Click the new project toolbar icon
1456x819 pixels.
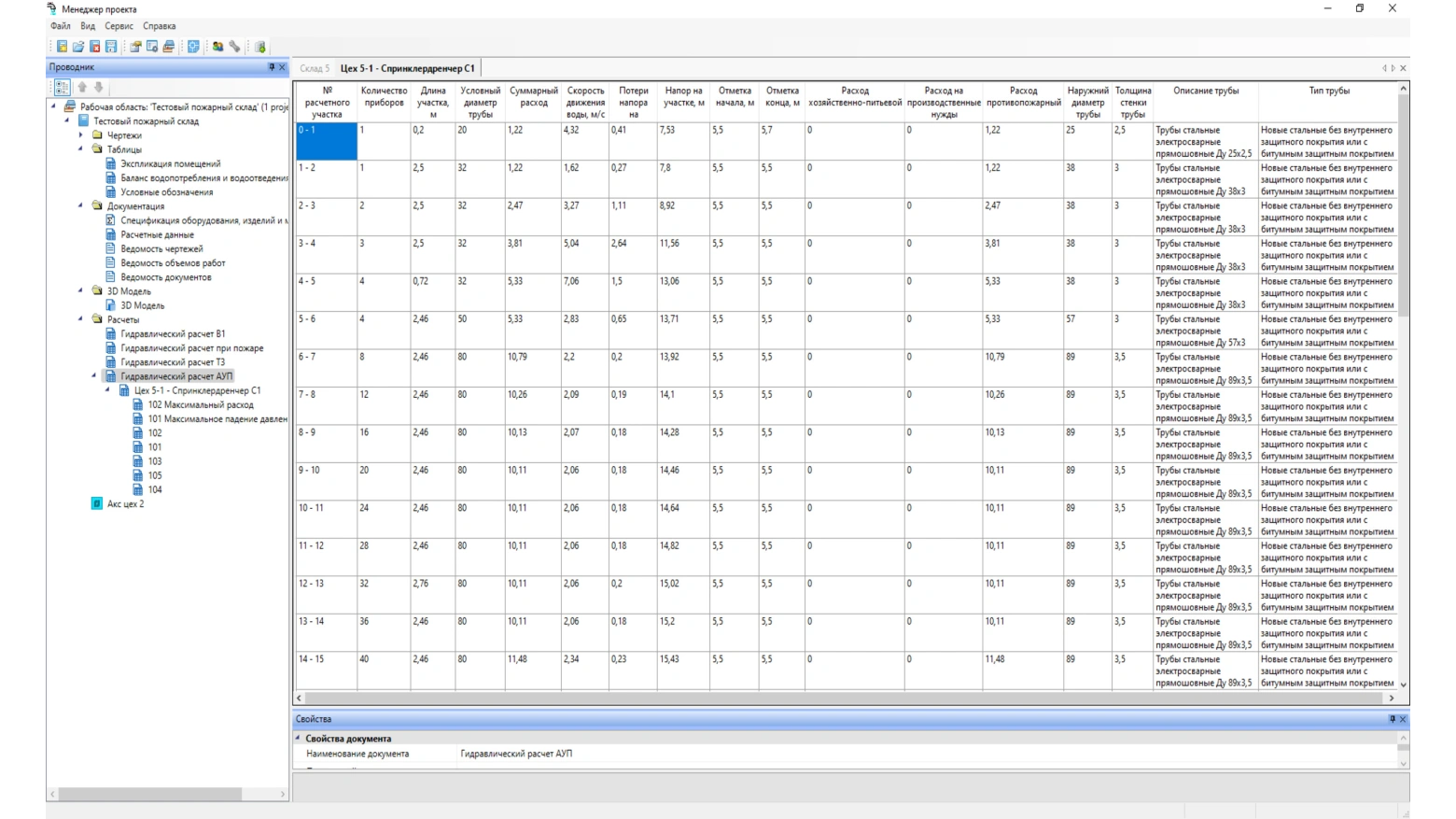coord(62,47)
